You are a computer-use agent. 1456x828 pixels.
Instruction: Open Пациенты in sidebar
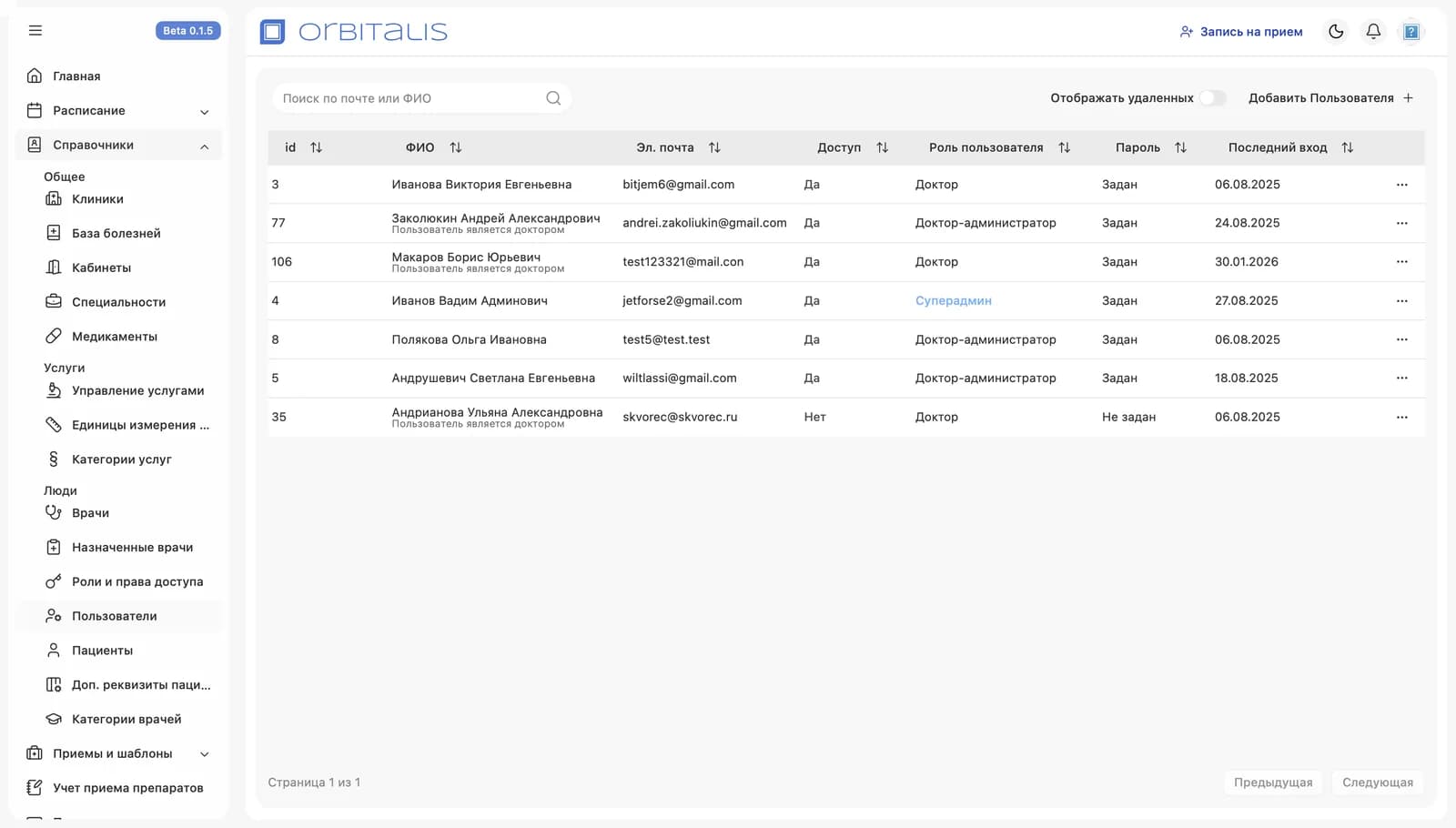[102, 651]
